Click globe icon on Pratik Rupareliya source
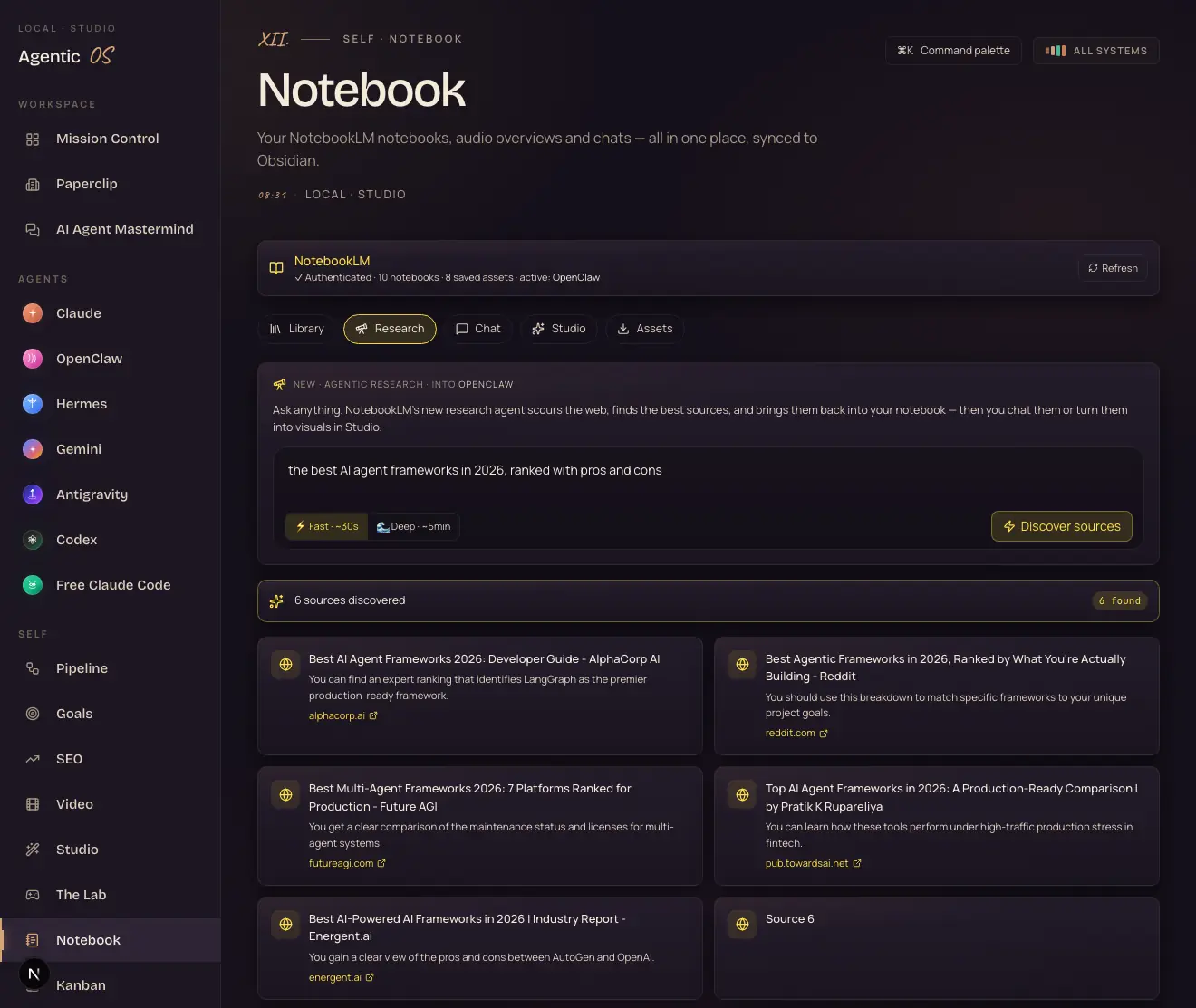This screenshot has height=1008, width=1196. [742, 795]
